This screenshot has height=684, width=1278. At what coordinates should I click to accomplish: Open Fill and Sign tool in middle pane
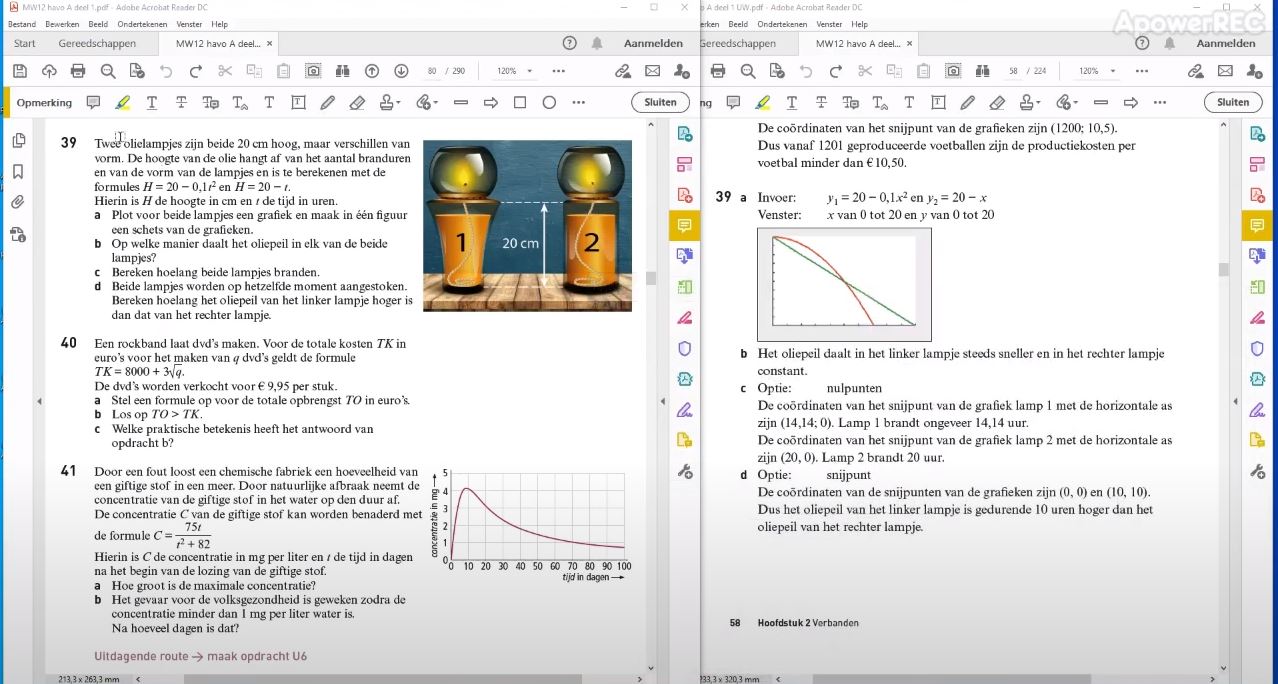[x=685, y=410]
